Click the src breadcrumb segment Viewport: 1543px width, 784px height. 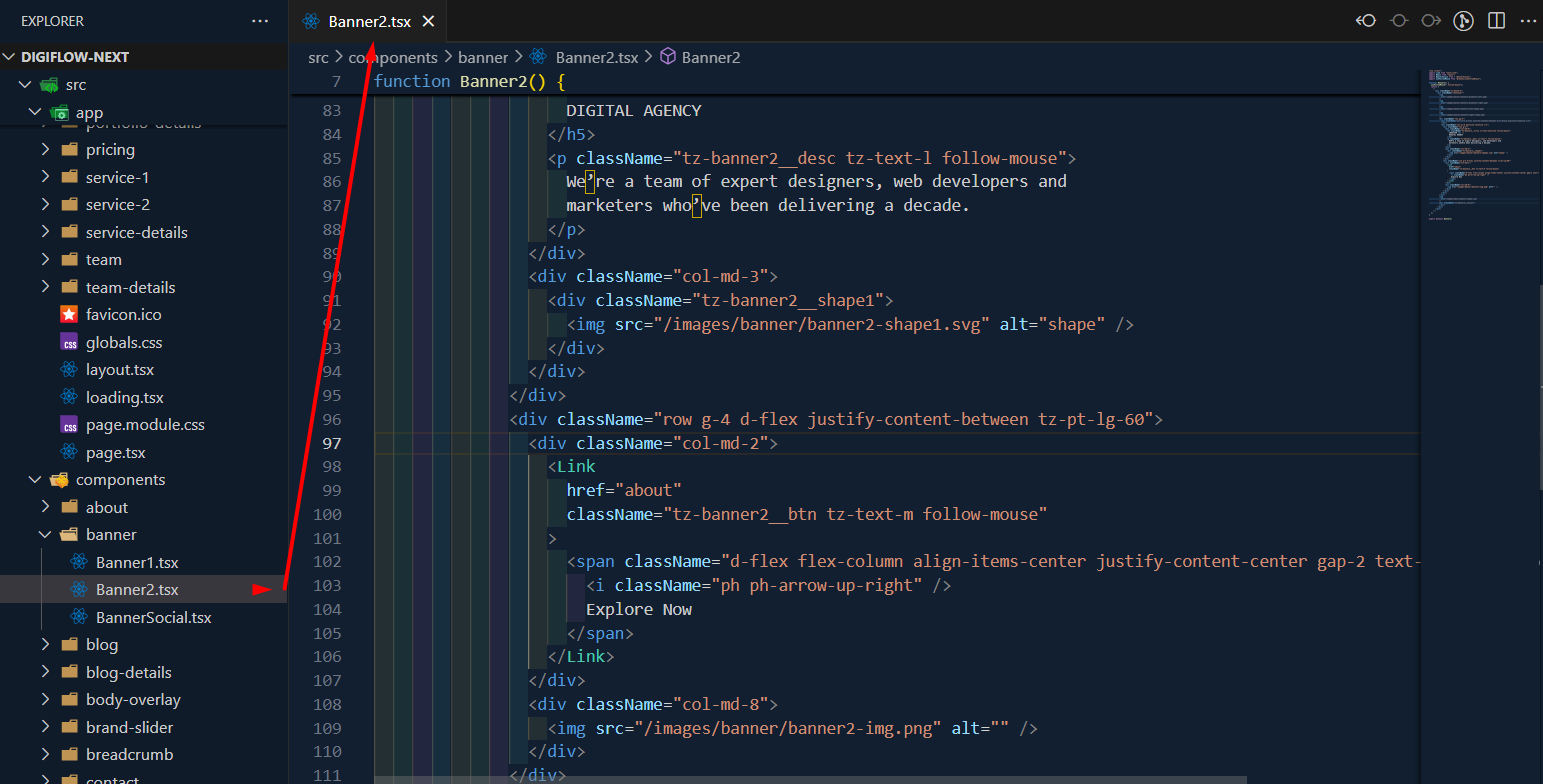coord(318,57)
